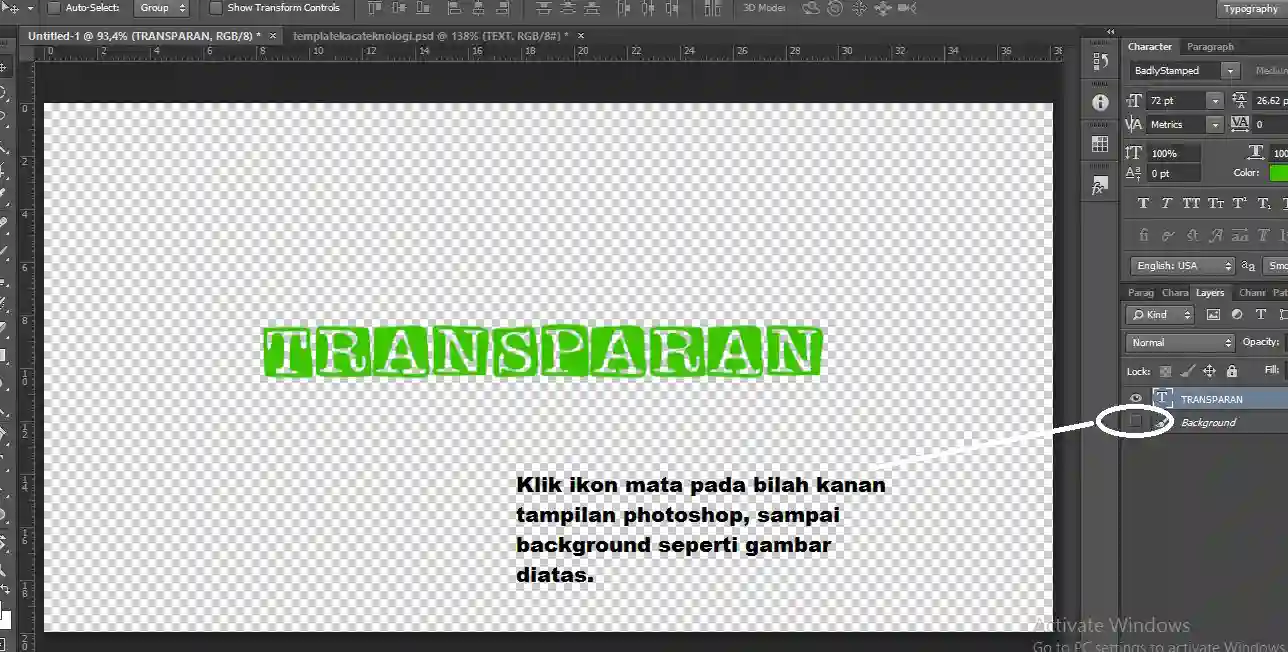The width and height of the screenshot is (1288, 652).
Task: Select 3D camera zoom icon
Action: [x=907, y=8]
